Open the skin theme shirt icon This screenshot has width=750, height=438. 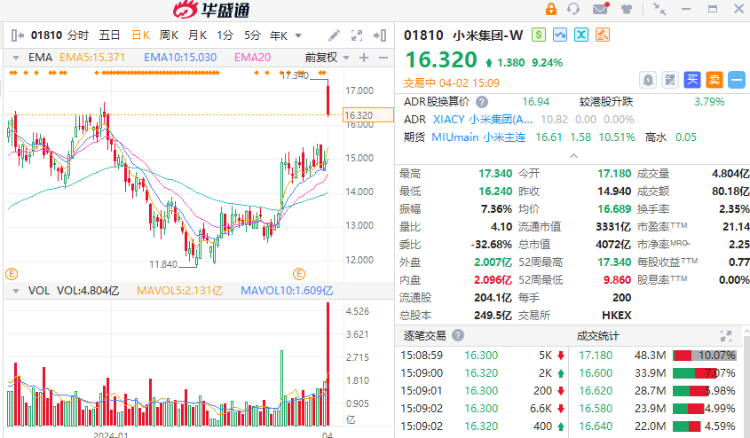pyautogui.click(x=627, y=9)
